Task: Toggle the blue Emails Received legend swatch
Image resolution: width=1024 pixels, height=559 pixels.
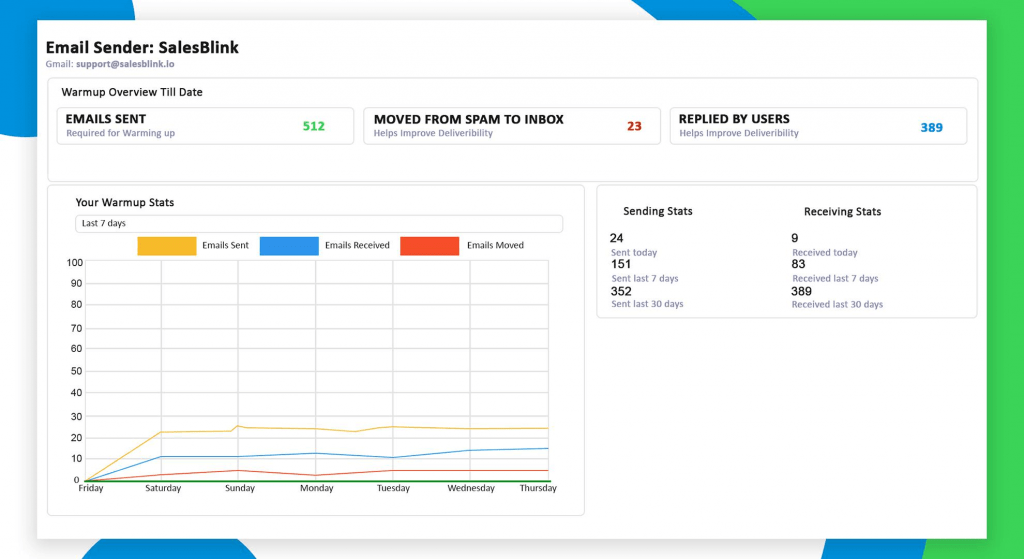Action: 289,246
